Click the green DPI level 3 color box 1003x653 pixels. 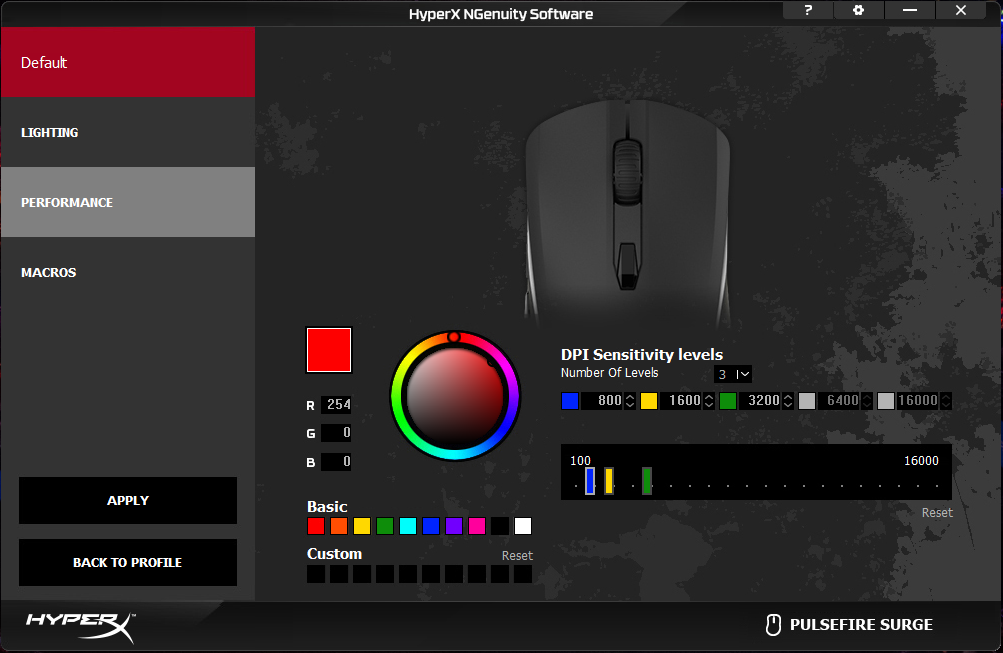728,401
